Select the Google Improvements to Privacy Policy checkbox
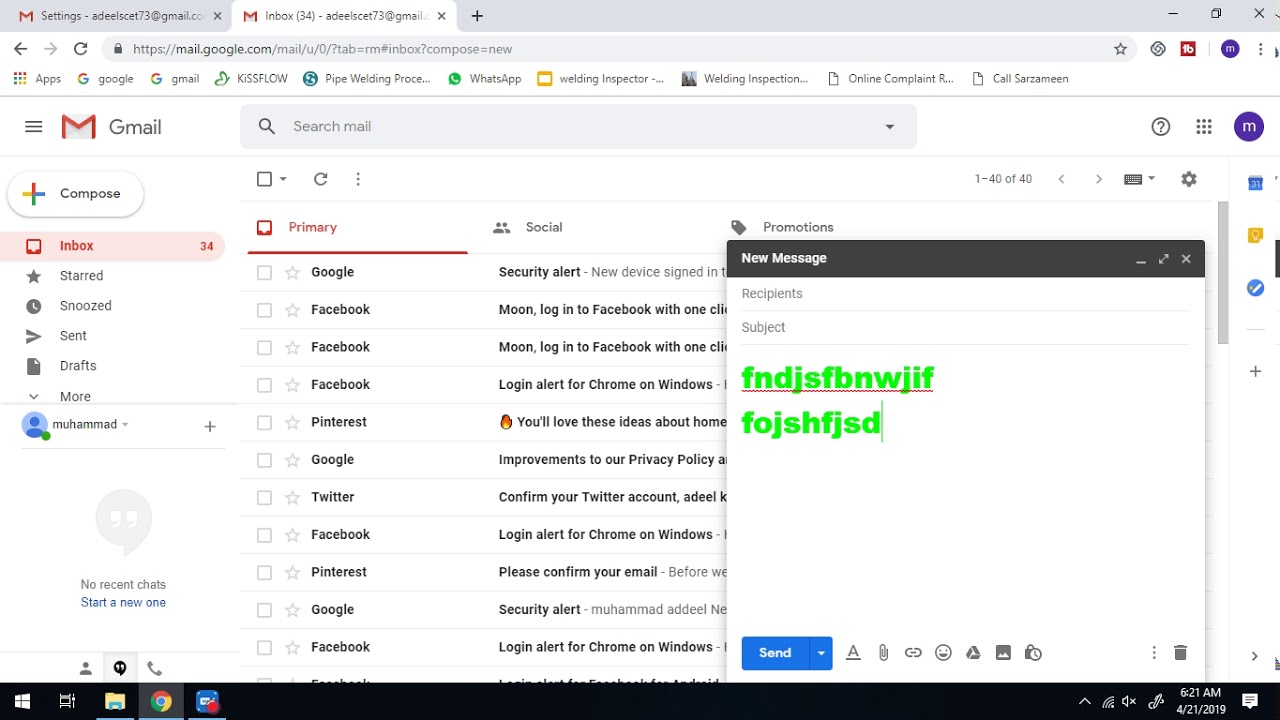Image resolution: width=1280 pixels, height=720 pixels. 264,460
